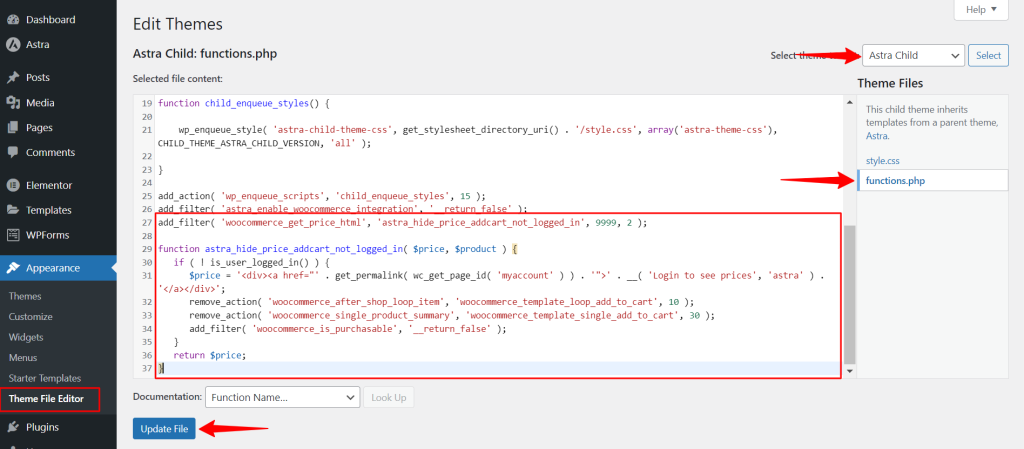
Task: Click line number 34 in gutter
Action: [145, 328]
